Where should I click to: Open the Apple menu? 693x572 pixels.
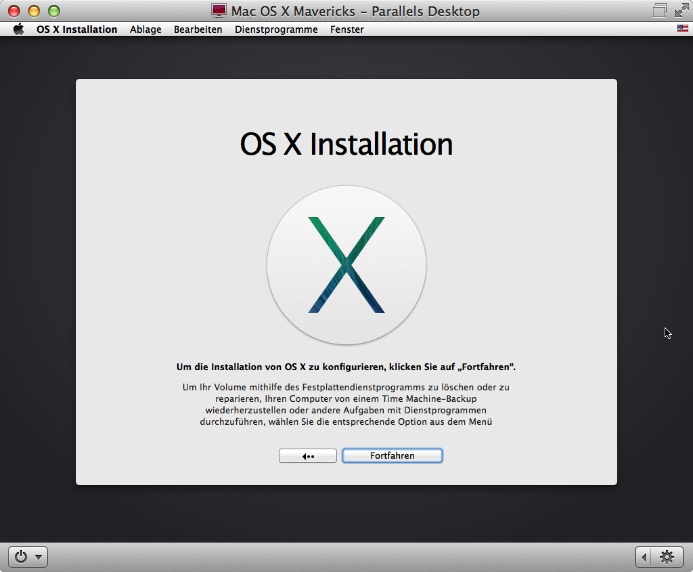click(19, 29)
